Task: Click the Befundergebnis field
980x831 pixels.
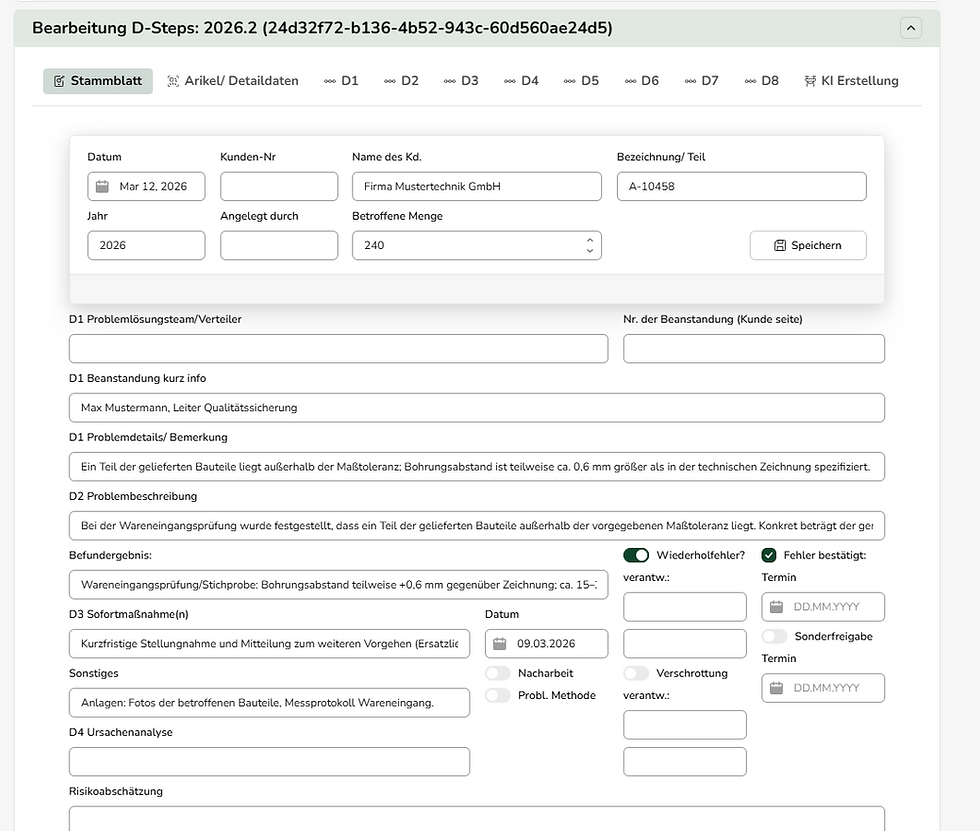Action: (x=338, y=585)
